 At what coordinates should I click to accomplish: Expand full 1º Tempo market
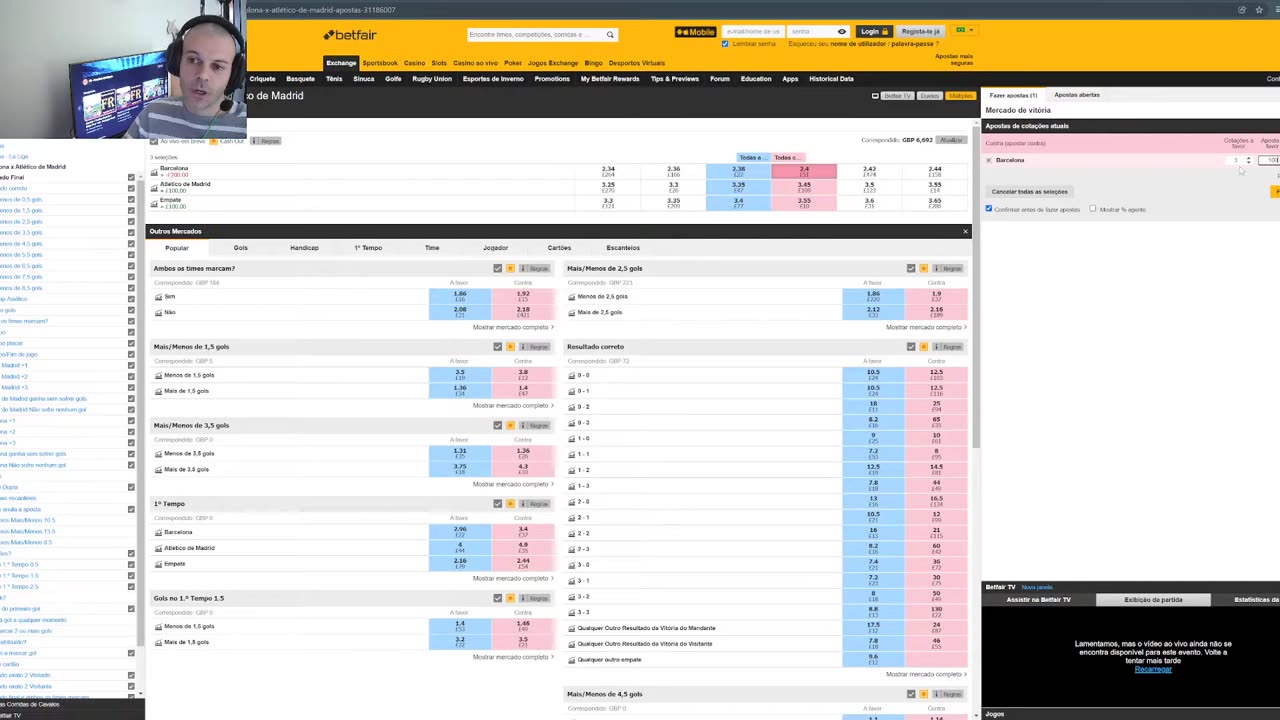(x=513, y=578)
